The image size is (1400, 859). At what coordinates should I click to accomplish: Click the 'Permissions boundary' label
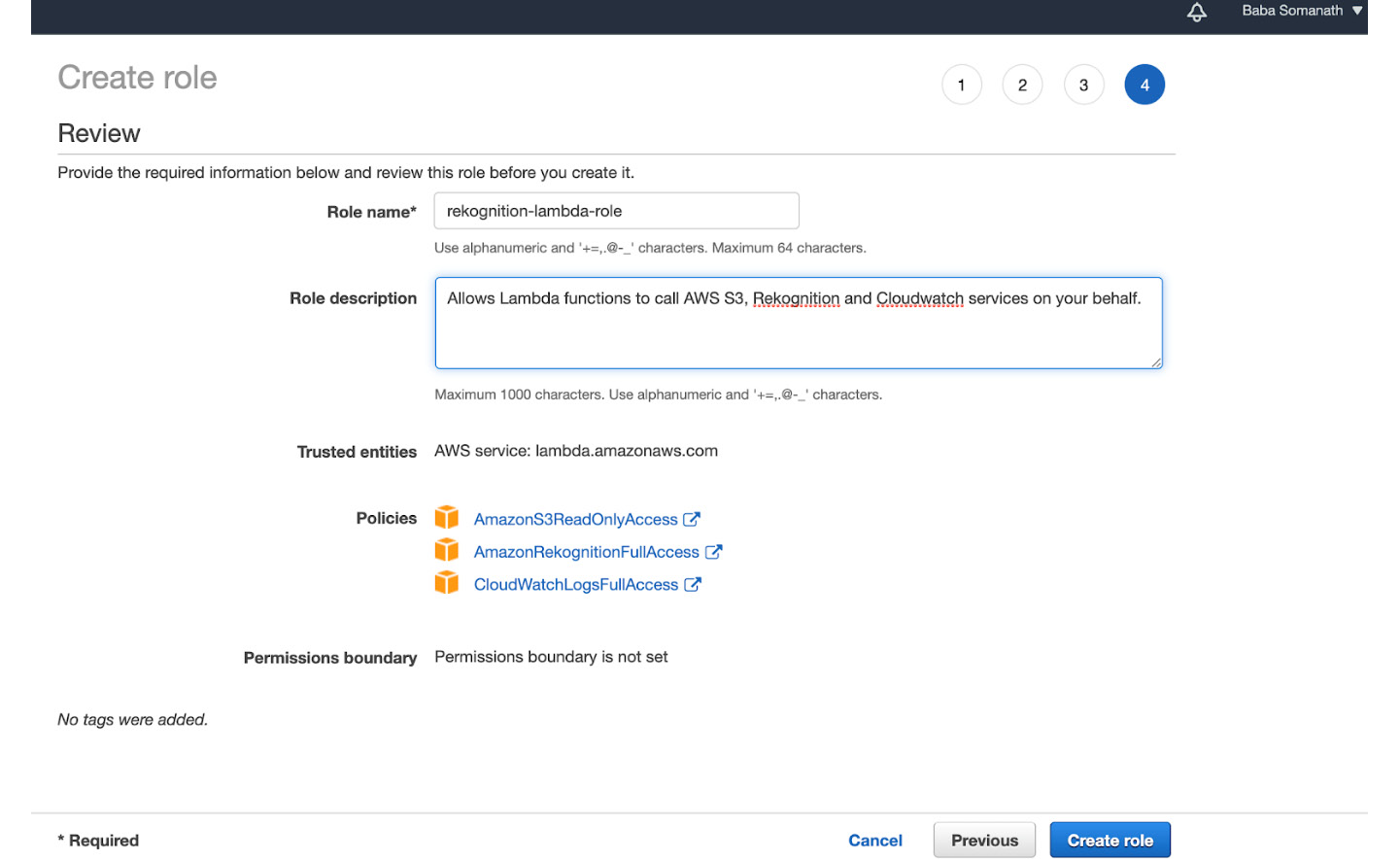(330, 658)
